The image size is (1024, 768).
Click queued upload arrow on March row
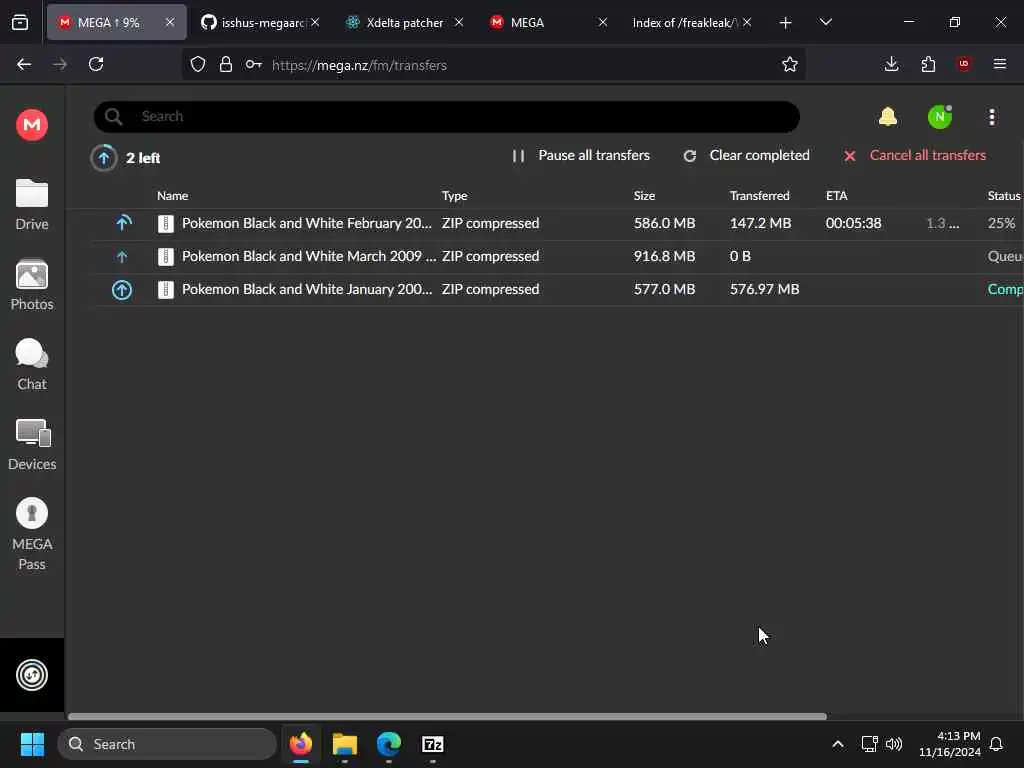tap(122, 257)
